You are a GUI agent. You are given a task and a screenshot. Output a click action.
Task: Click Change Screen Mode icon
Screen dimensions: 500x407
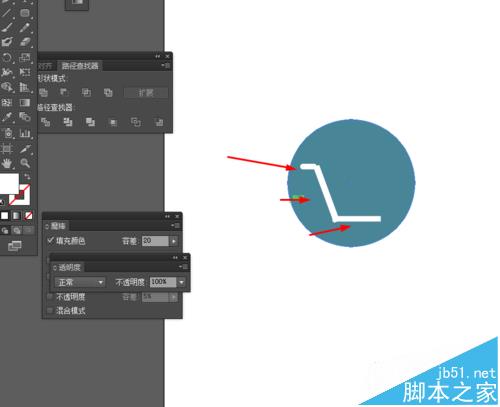coord(15,246)
